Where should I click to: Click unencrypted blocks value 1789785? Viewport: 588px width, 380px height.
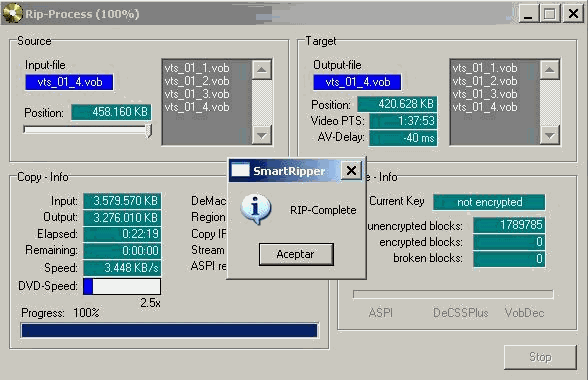509,225
